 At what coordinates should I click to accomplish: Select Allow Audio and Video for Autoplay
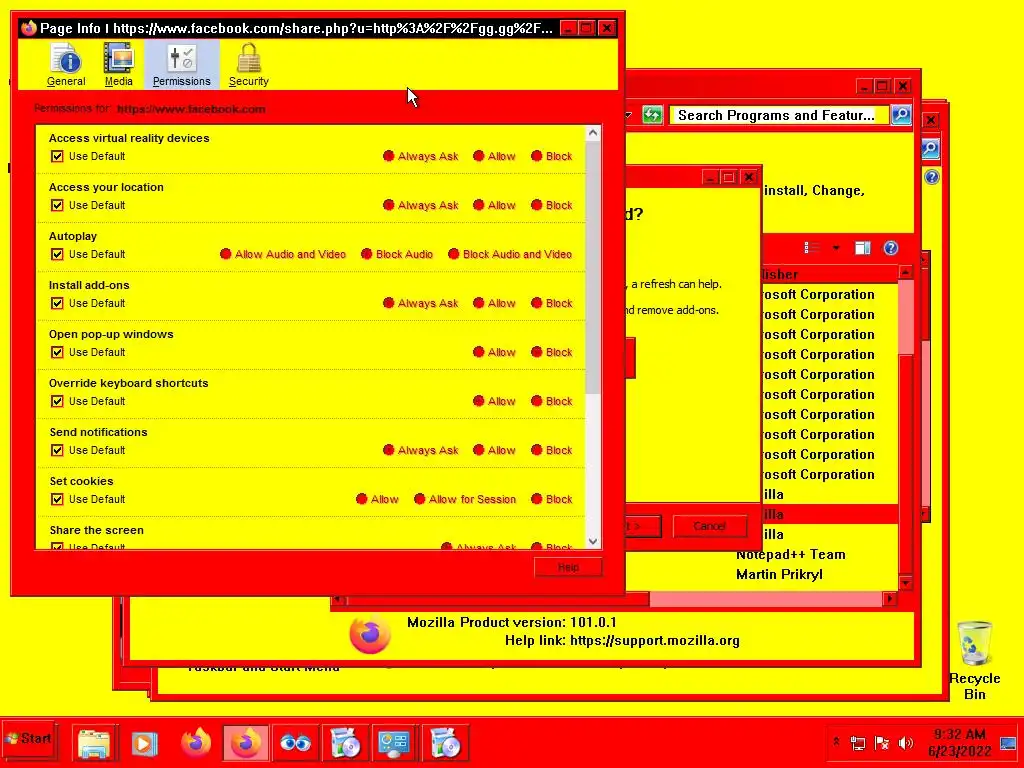[226, 254]
